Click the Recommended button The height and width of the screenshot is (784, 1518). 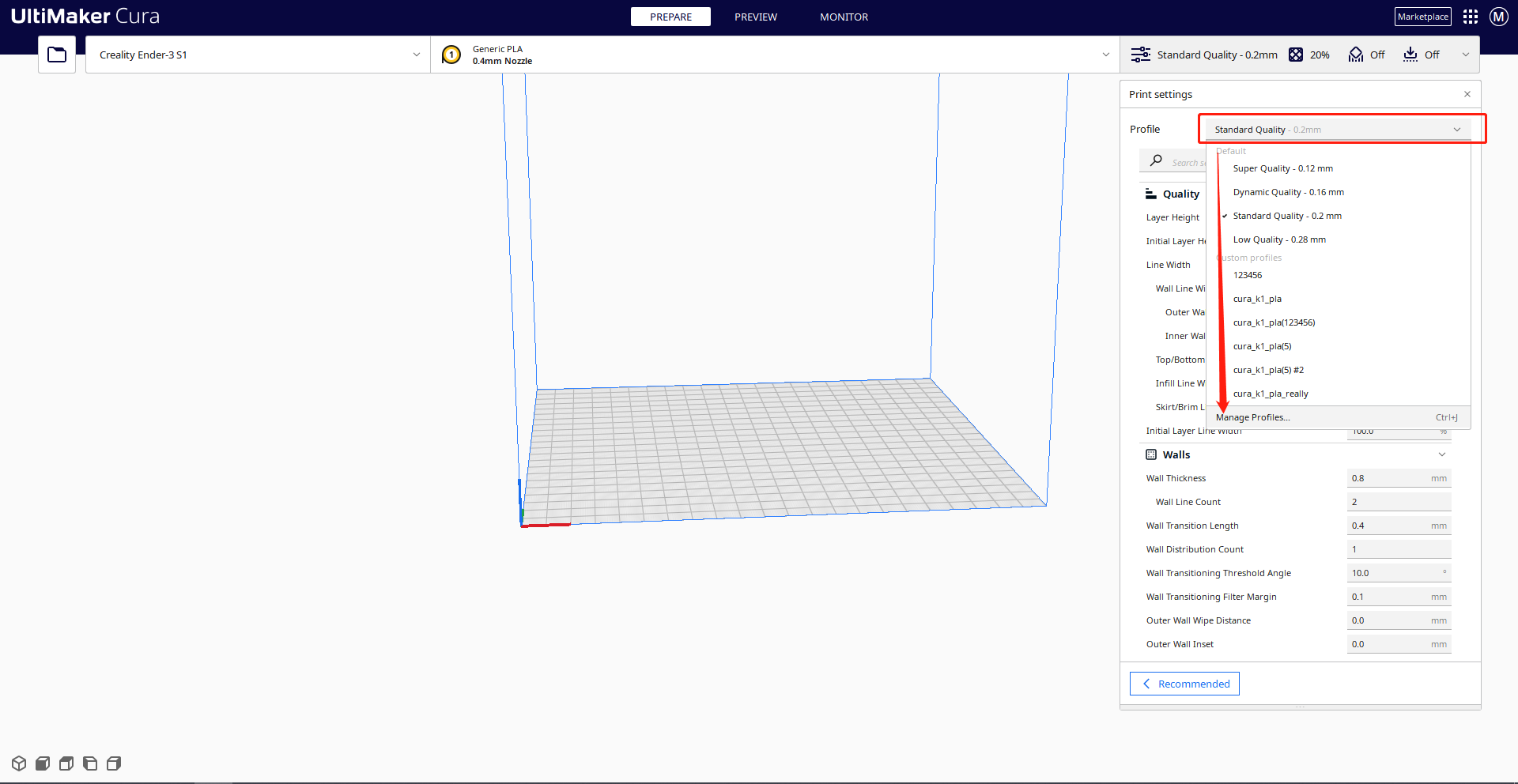tap(1184, 684)
